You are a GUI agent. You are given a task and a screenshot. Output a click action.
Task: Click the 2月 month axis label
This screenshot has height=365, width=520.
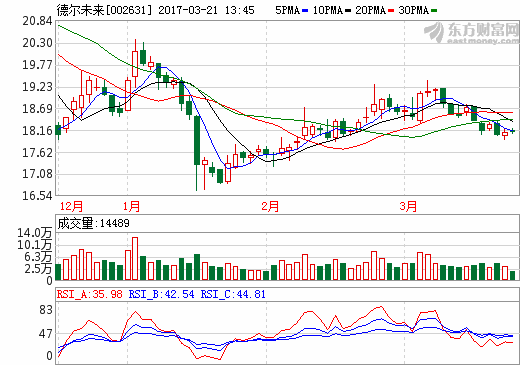point(270,206)
